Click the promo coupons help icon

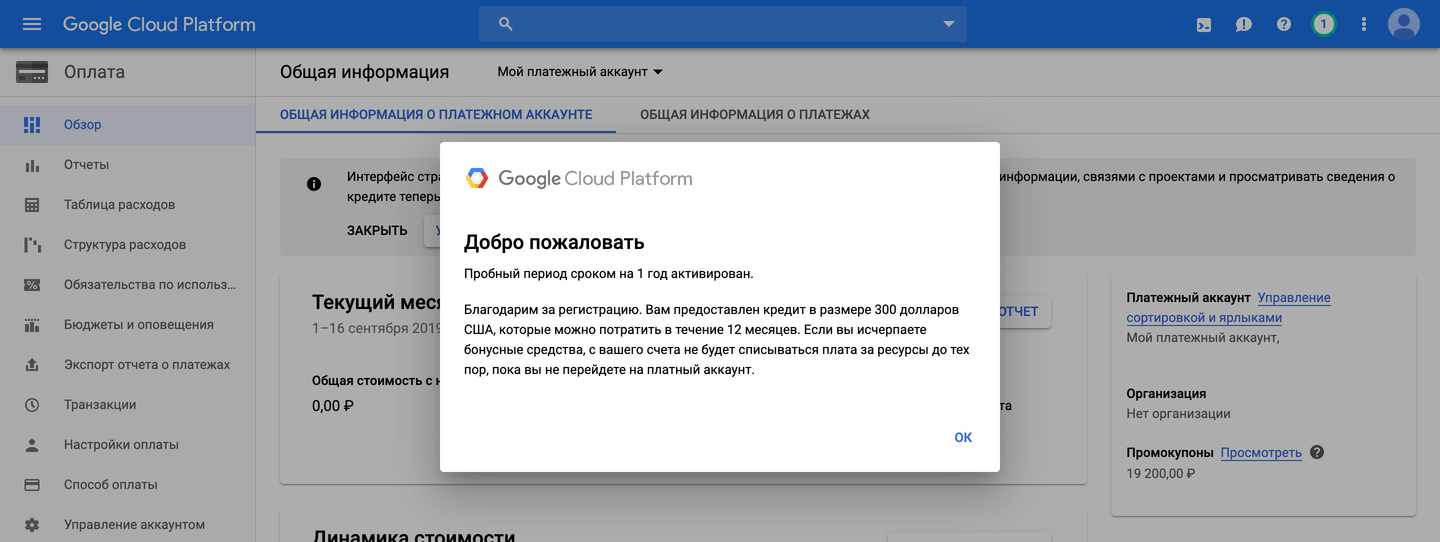pos(1317,452)
